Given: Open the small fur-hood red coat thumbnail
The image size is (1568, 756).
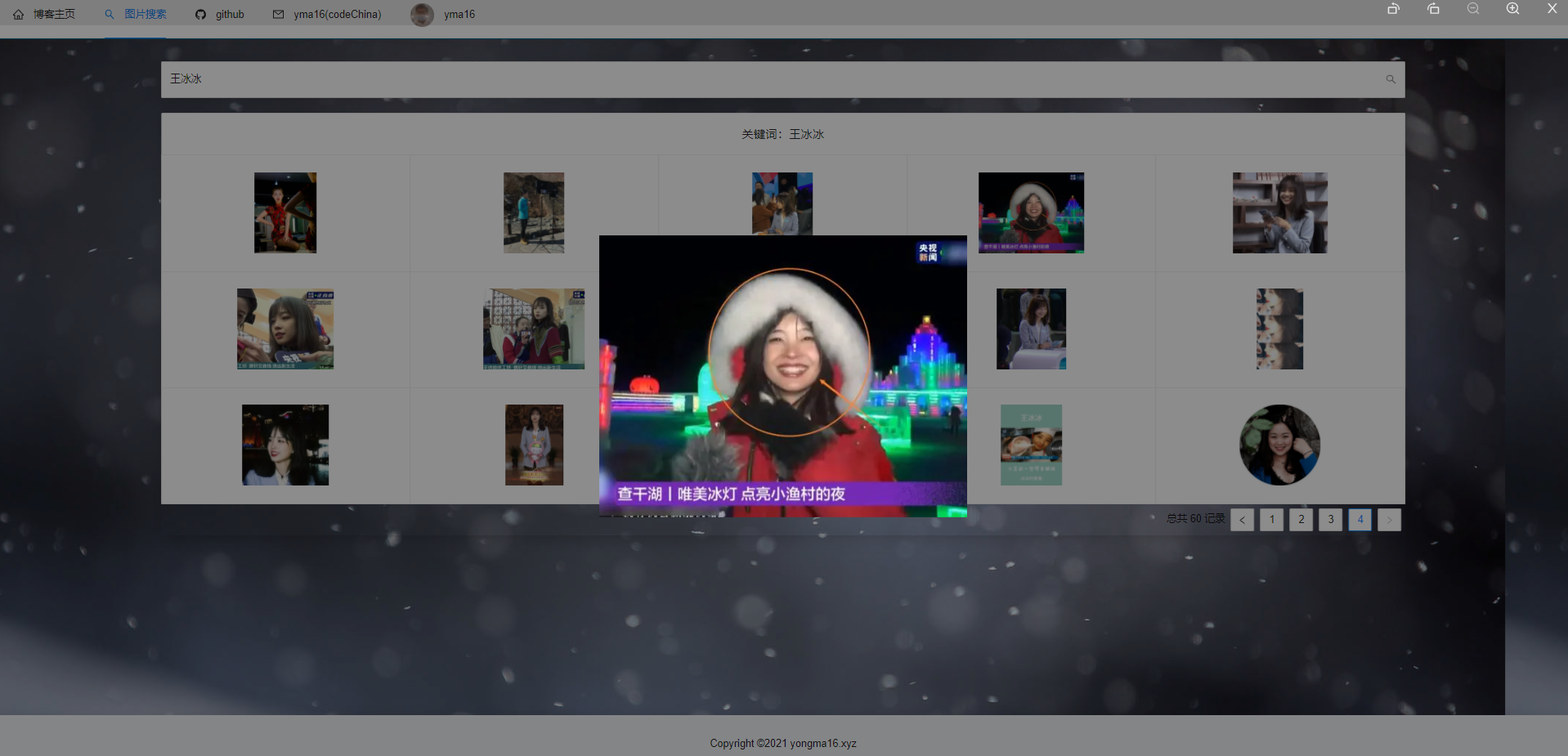Looking at the screenshot, I should pyautogui.click(x=1031, y=212).
